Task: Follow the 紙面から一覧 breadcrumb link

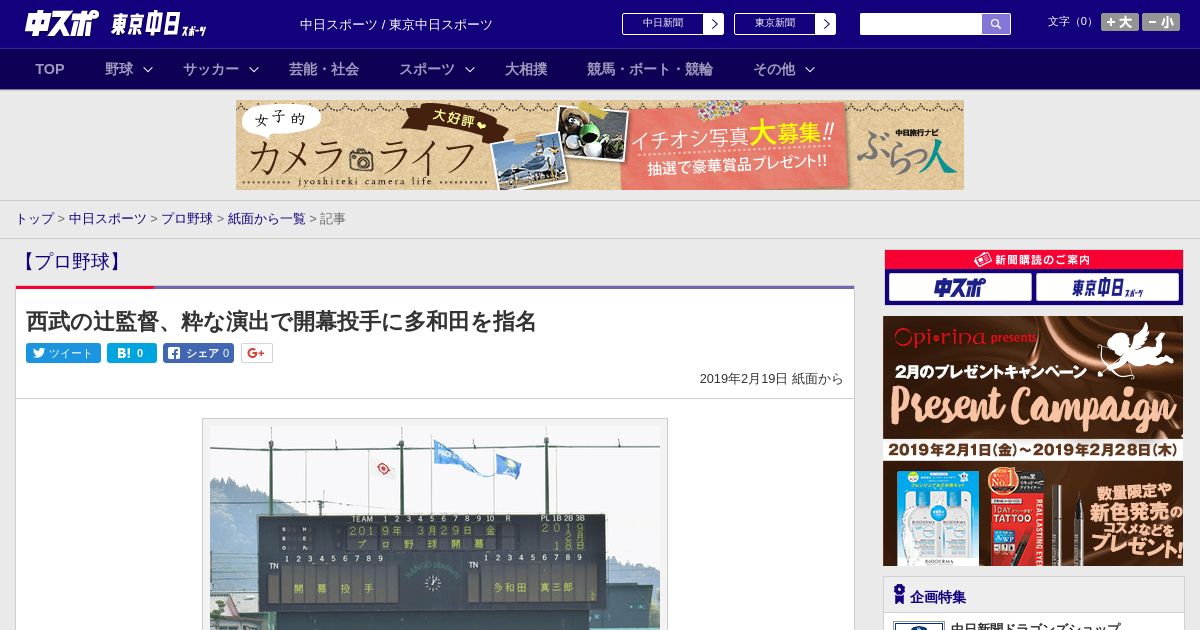Action: pyautogui.click(x=267, y=218)
